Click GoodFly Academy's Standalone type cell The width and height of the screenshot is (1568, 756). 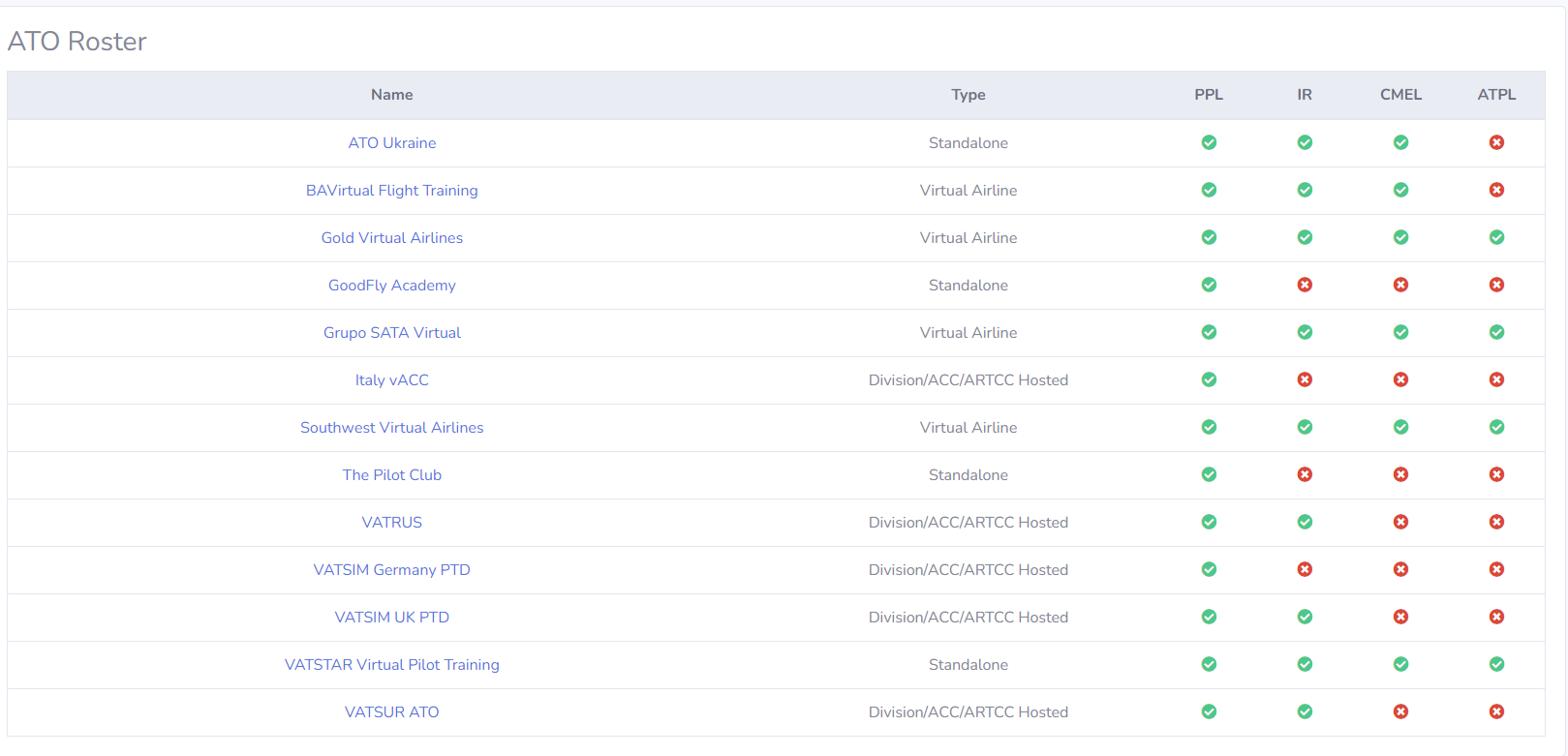click(968, 286)
